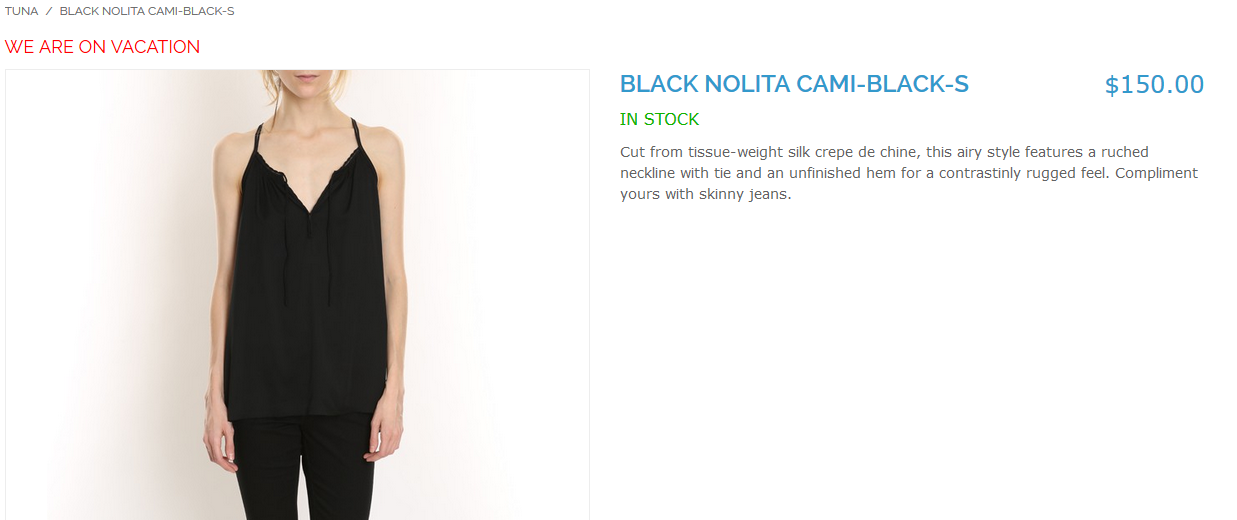Click the green IN STOCK availability label
The width and height of the screenshot is (1237, 520).
659,120
